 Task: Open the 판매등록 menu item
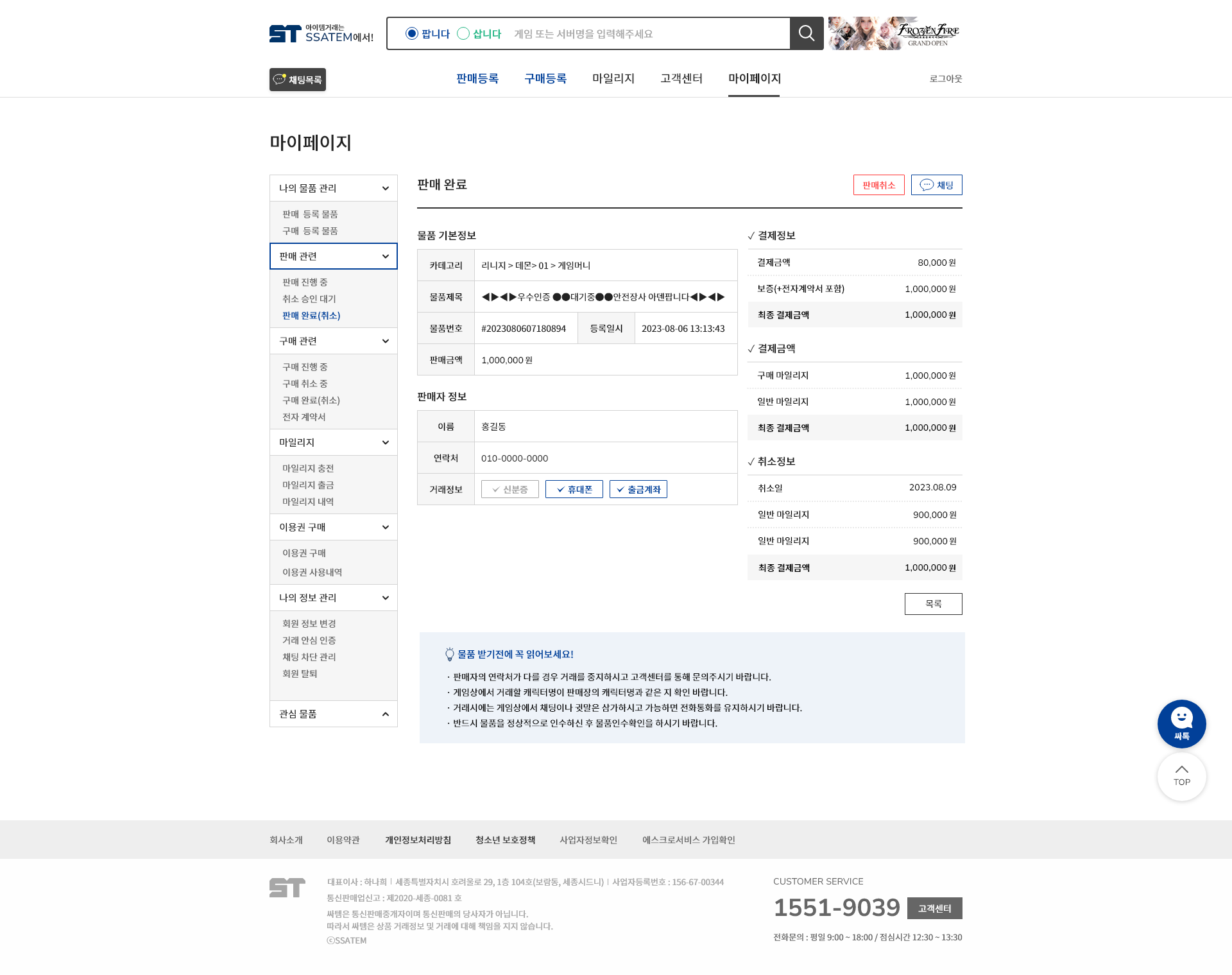point(477,78)
